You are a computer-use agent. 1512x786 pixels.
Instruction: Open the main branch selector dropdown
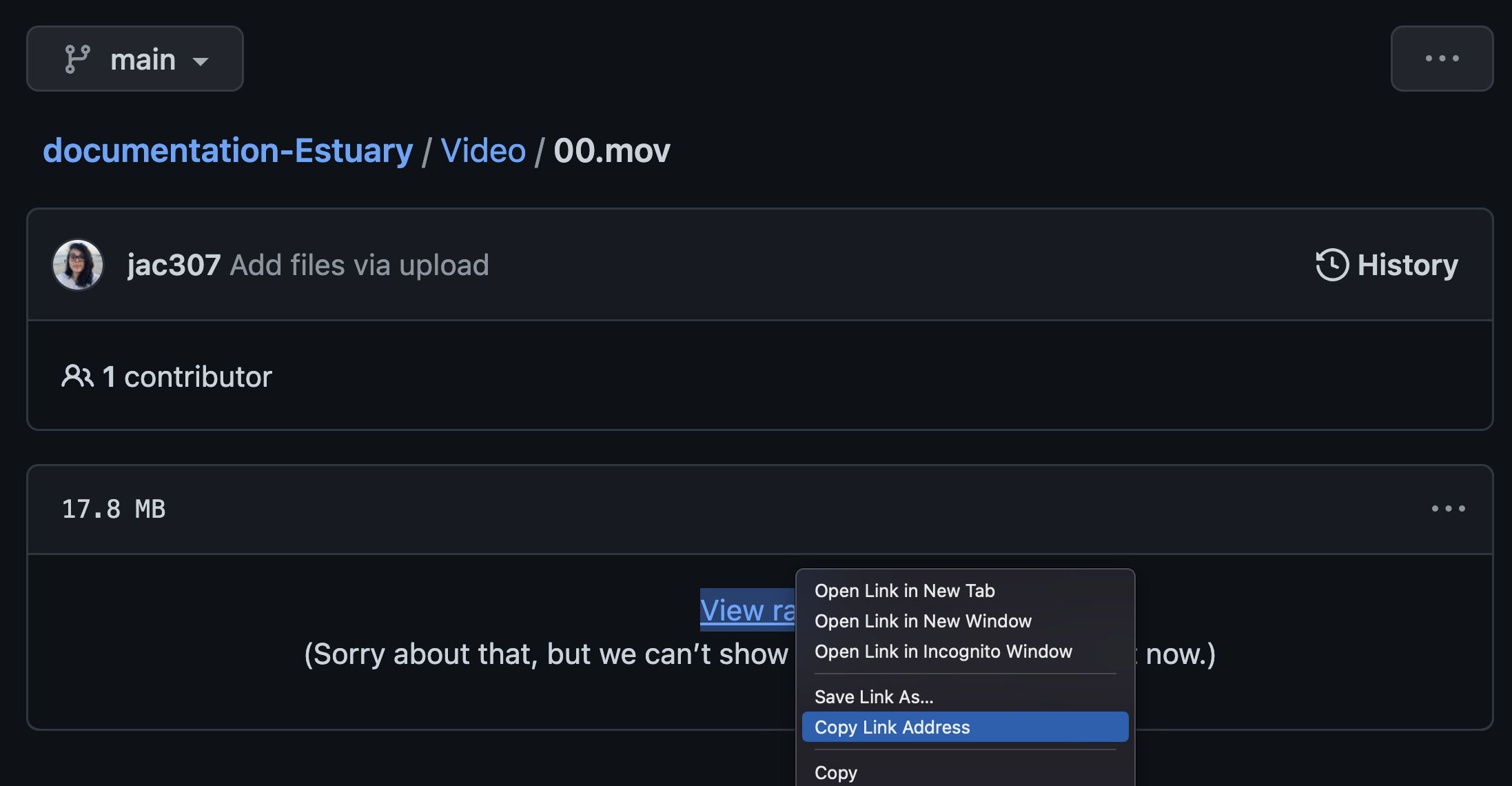[x=135, y=59]
